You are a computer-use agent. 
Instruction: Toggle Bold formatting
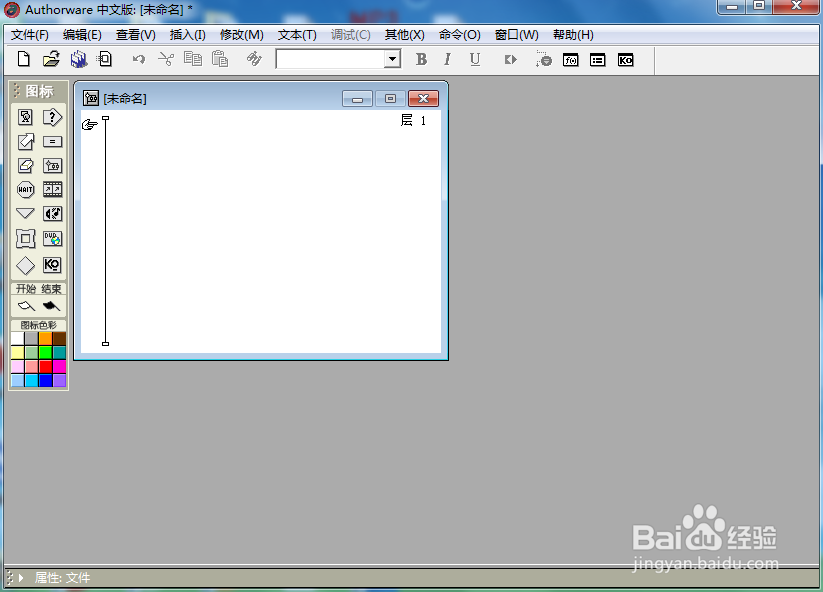pos(421,59)
